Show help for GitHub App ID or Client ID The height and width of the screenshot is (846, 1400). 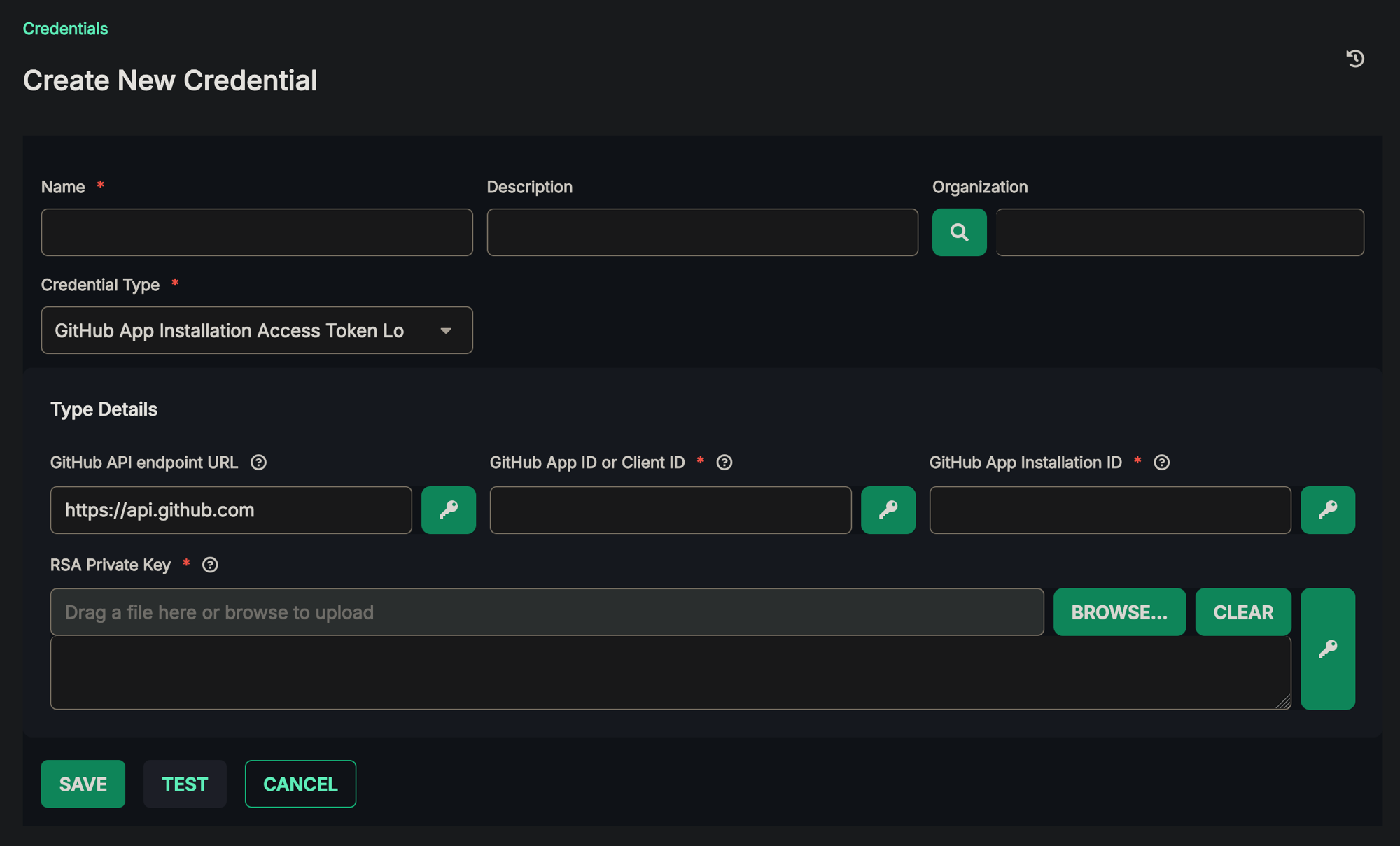pos(724,463)
